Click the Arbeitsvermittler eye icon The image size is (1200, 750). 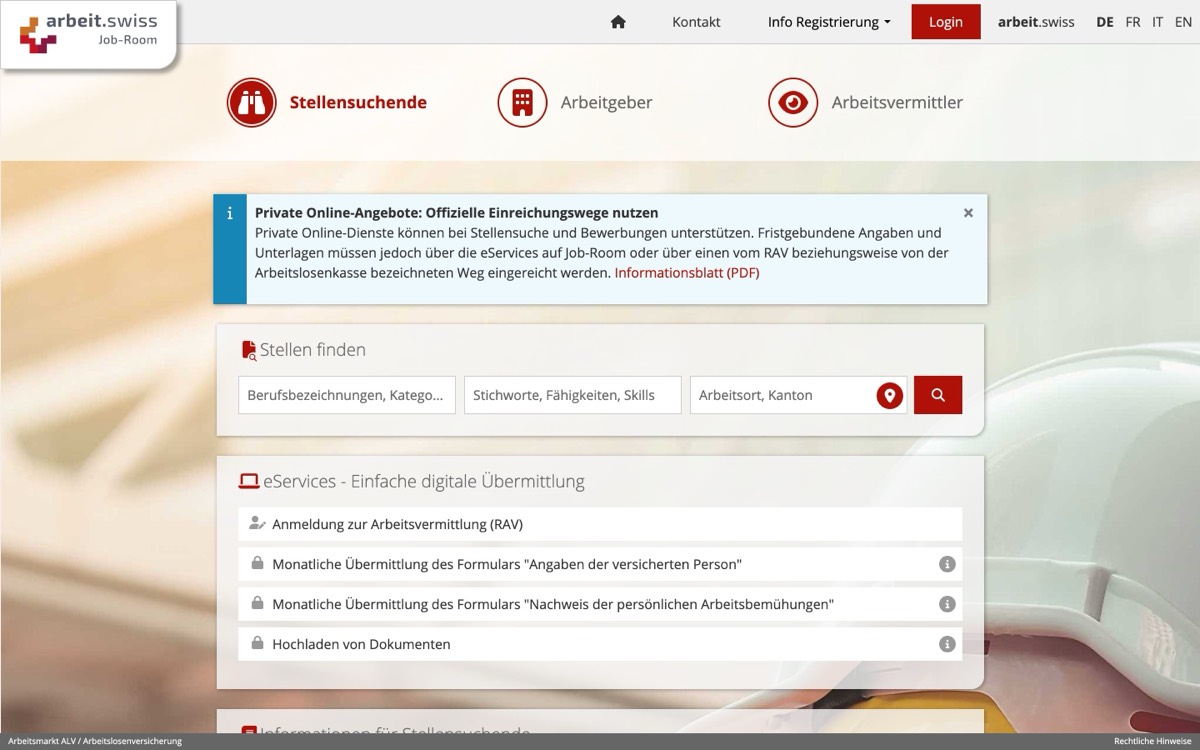click(793, 102)
